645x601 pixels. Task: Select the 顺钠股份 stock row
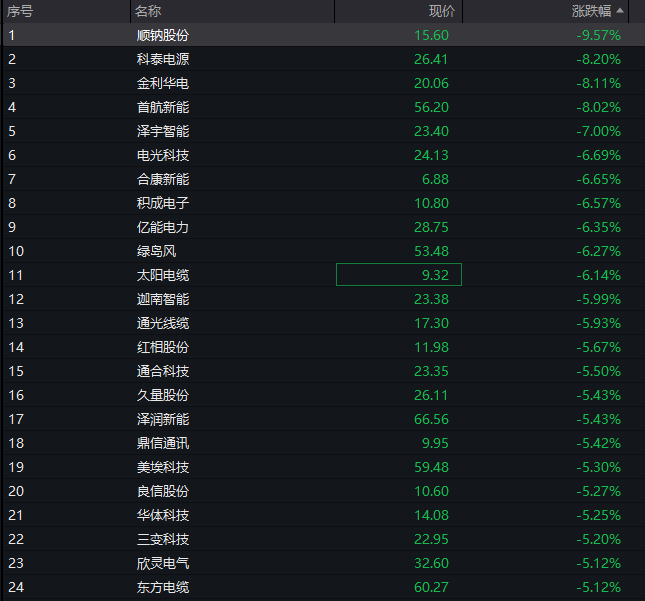point(162,35)
